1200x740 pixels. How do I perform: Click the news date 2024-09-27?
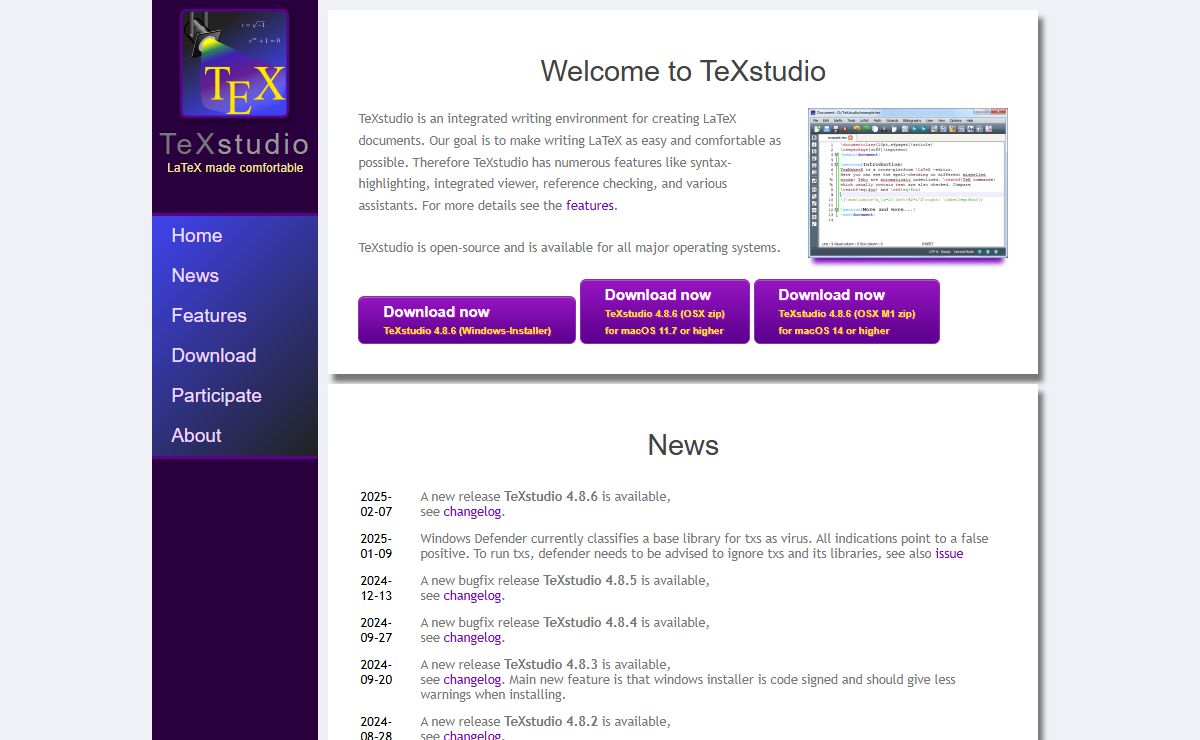(376, 630)
